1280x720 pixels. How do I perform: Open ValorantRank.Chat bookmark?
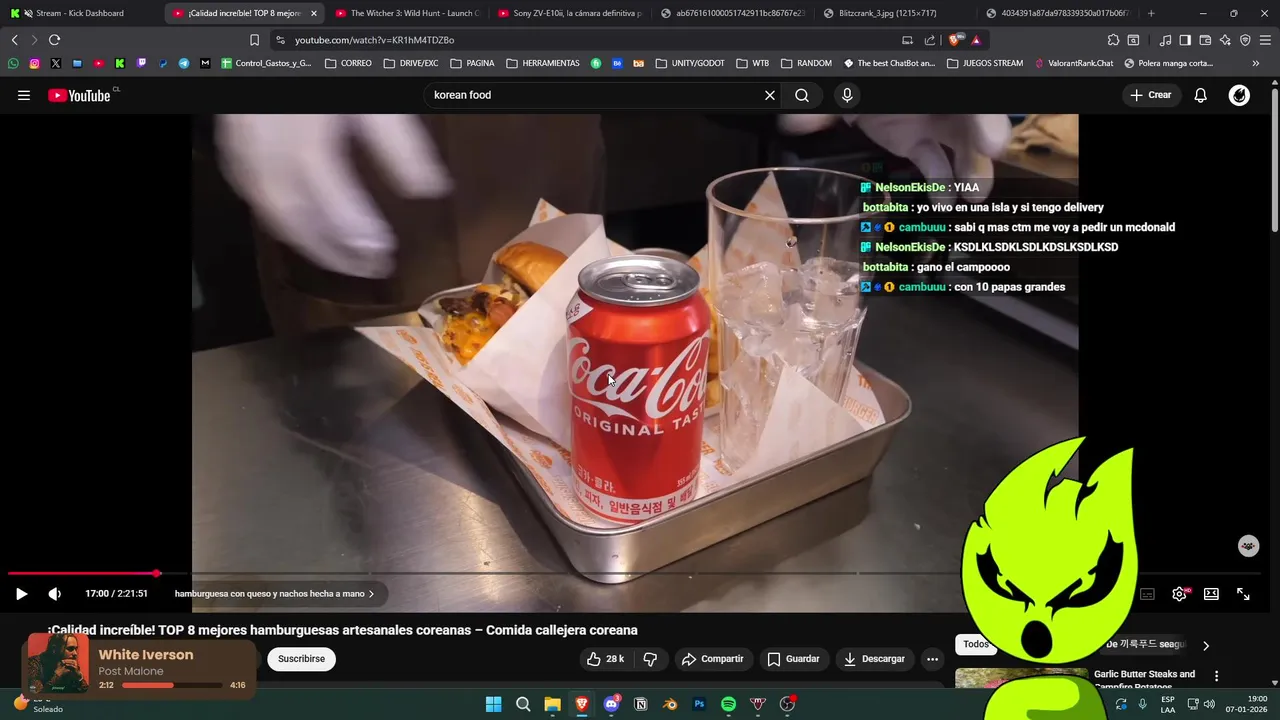(x=1074, y=63)
